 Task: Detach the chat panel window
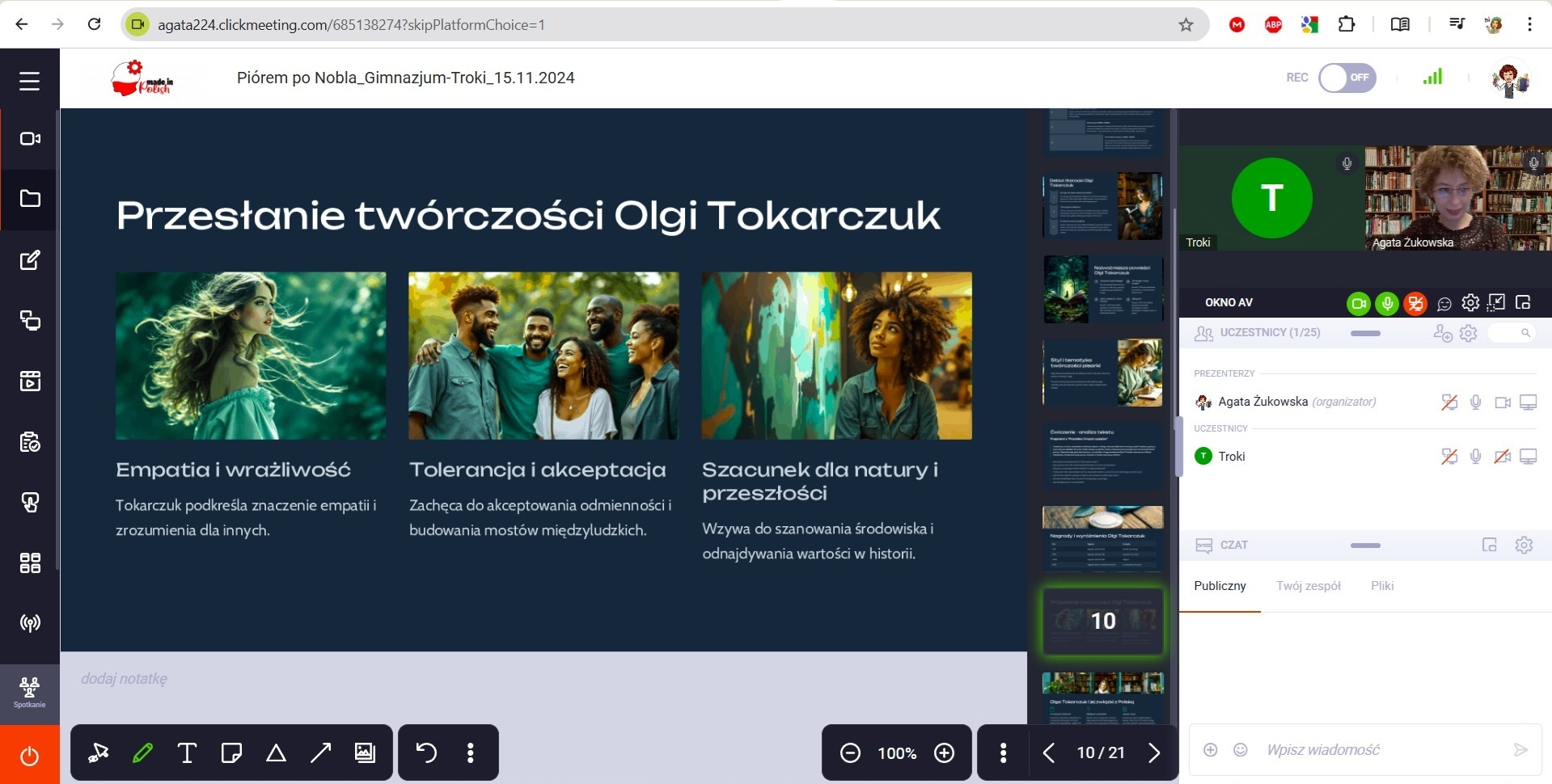(1489, 545)
